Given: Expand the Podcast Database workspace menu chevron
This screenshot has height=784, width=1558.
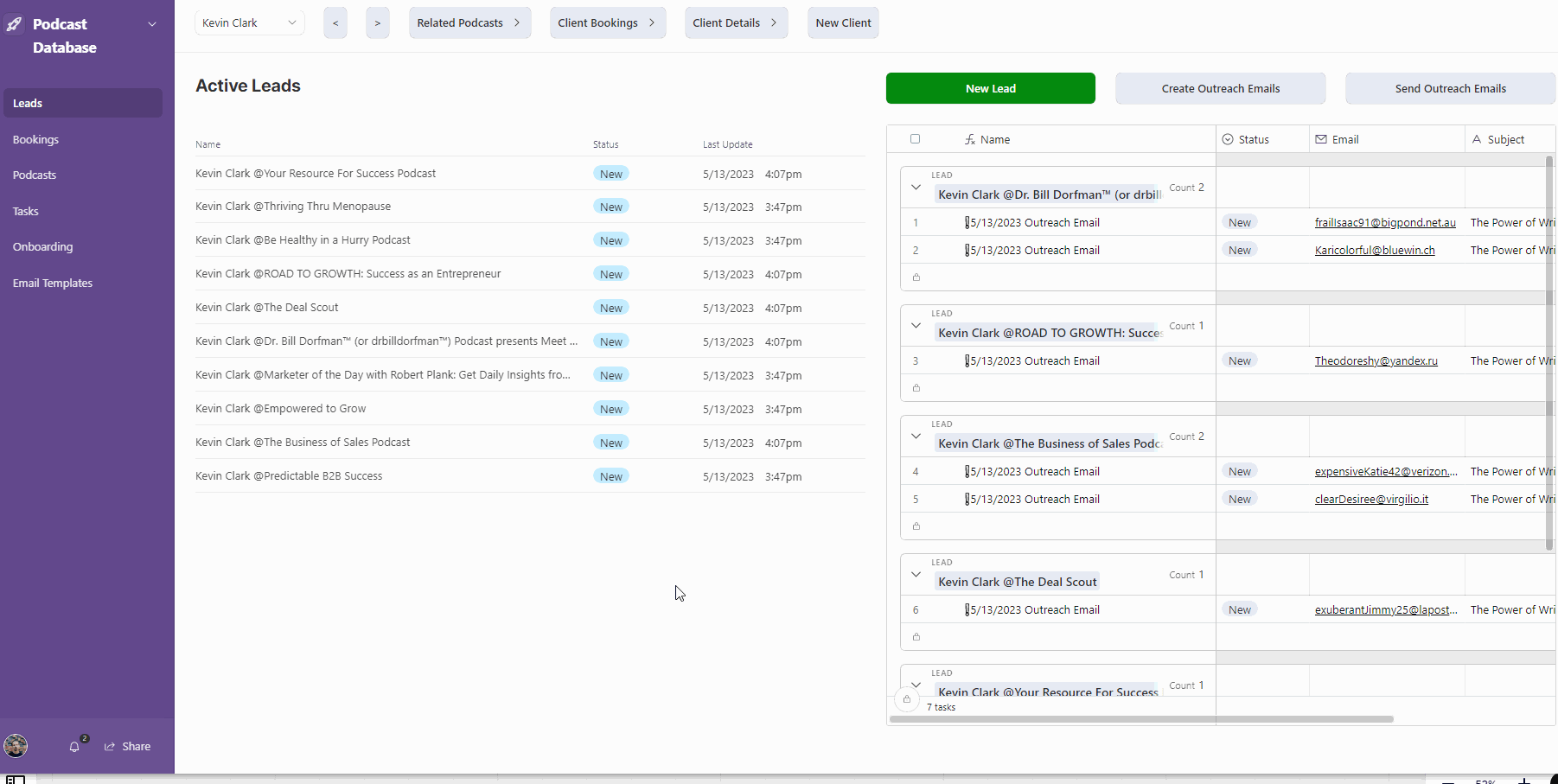Looking at the screenshot, I should [152, 24].
